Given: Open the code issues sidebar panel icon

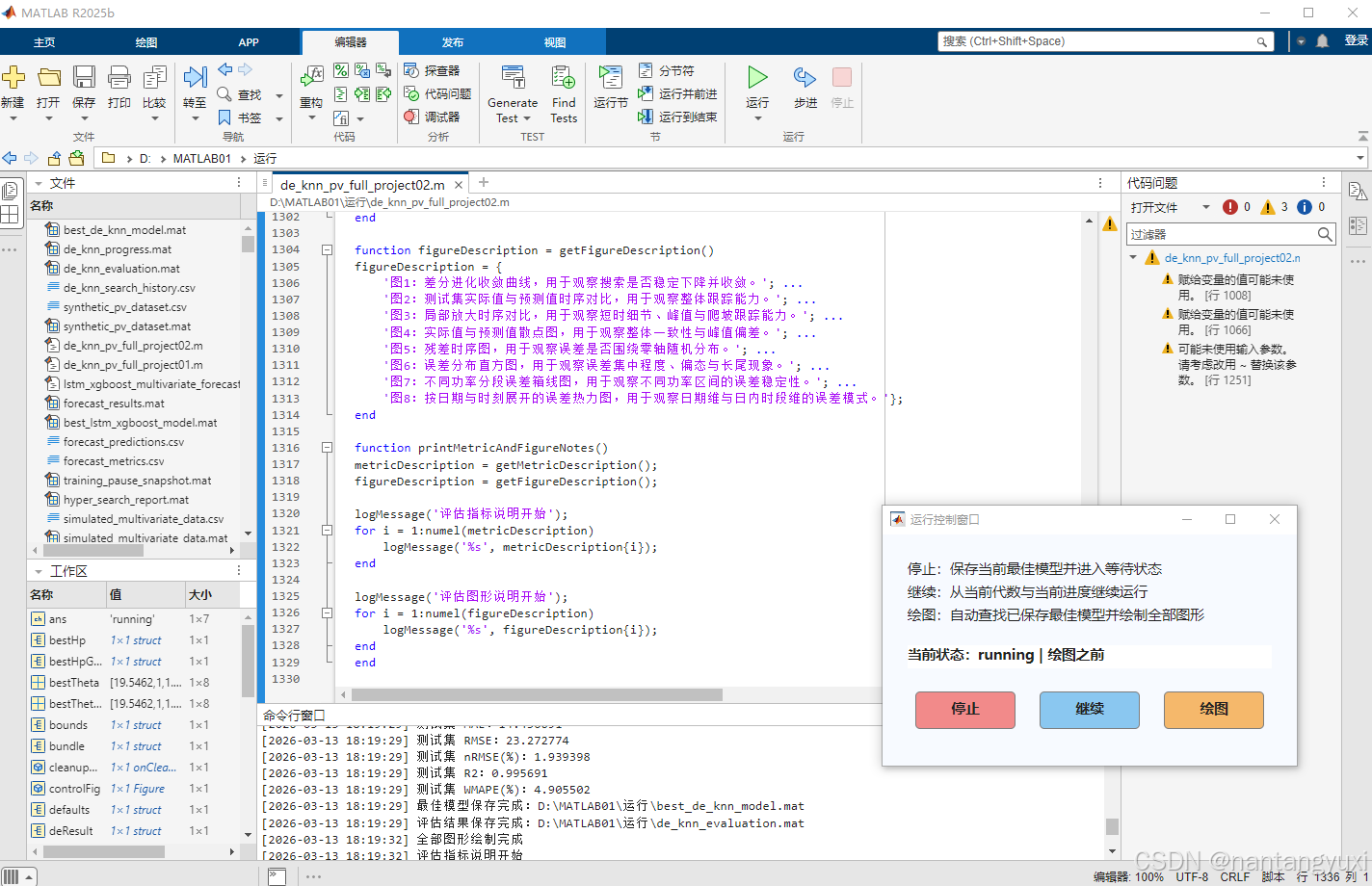Looking at the screenshot, I should tap(1359, 191).
